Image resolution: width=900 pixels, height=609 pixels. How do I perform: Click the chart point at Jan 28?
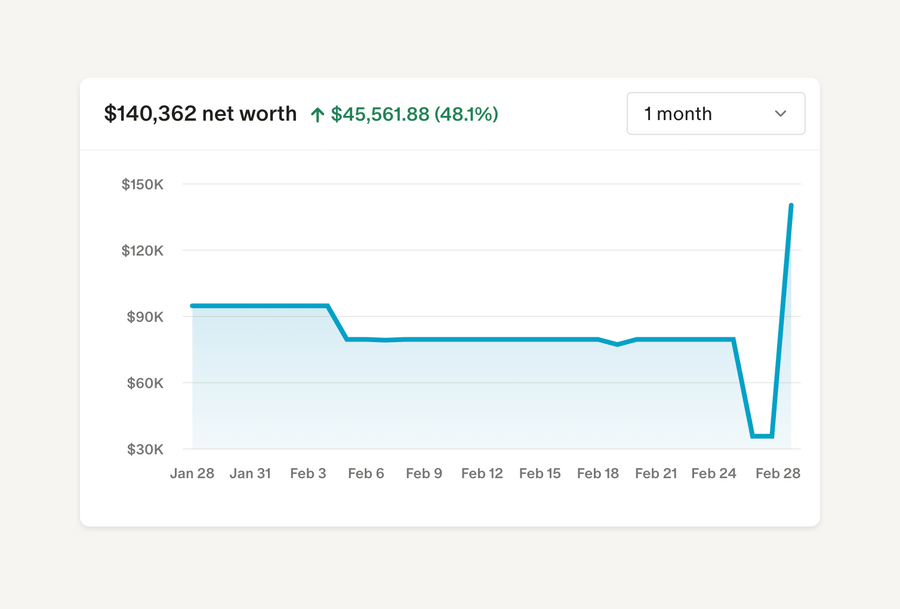191,304
